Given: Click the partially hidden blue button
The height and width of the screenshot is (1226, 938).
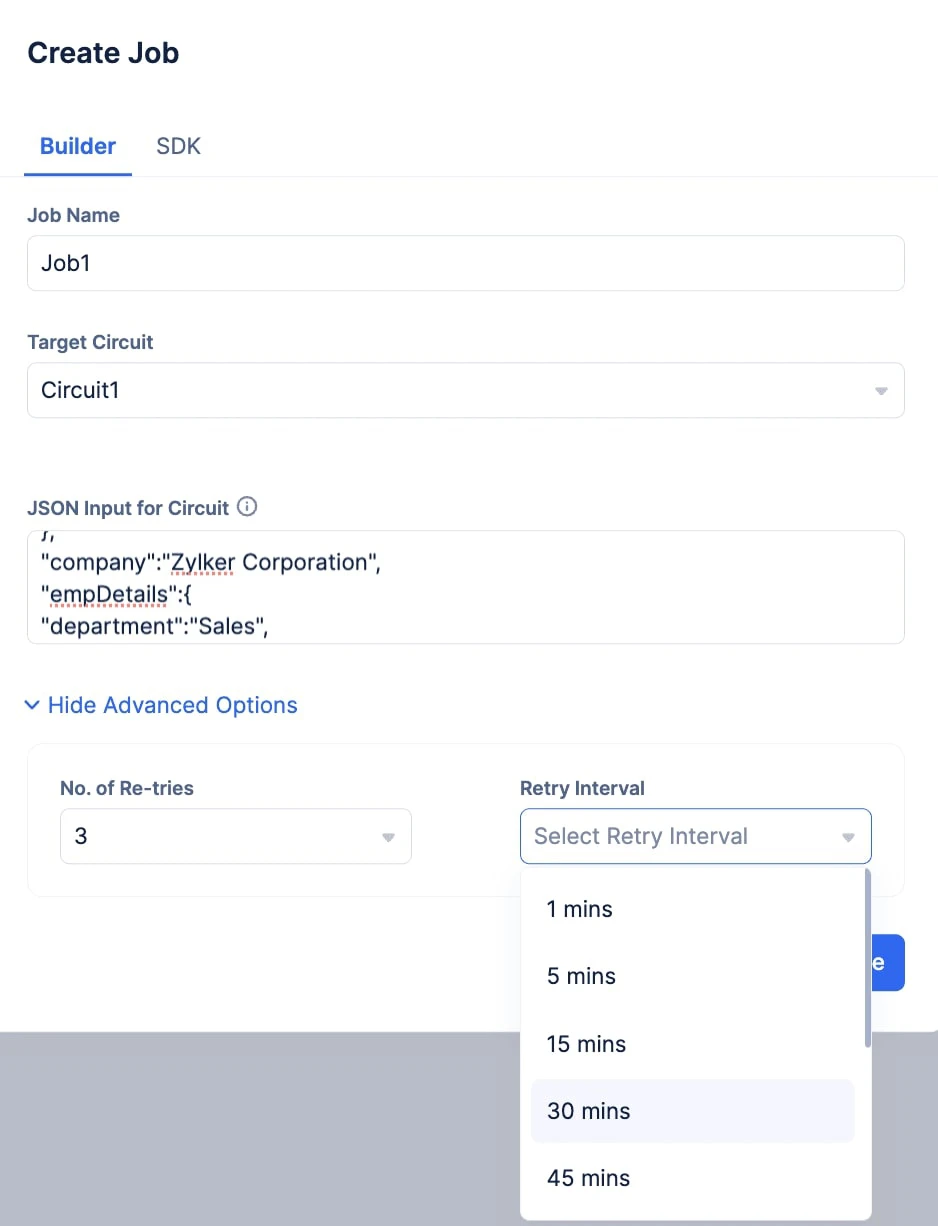Looking at the screenshot, I should (x=889, y=963).
